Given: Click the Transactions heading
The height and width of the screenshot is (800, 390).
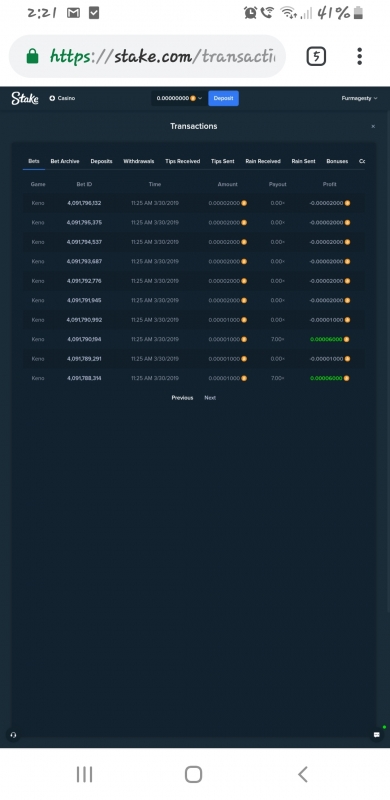Looking at the screenshot, I should click(194, 126).
